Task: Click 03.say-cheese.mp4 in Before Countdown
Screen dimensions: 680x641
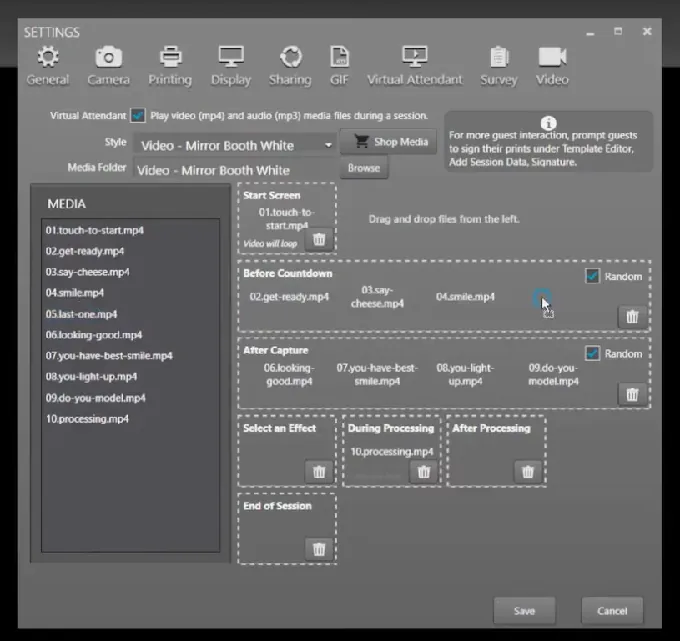Action: point(377,297)
